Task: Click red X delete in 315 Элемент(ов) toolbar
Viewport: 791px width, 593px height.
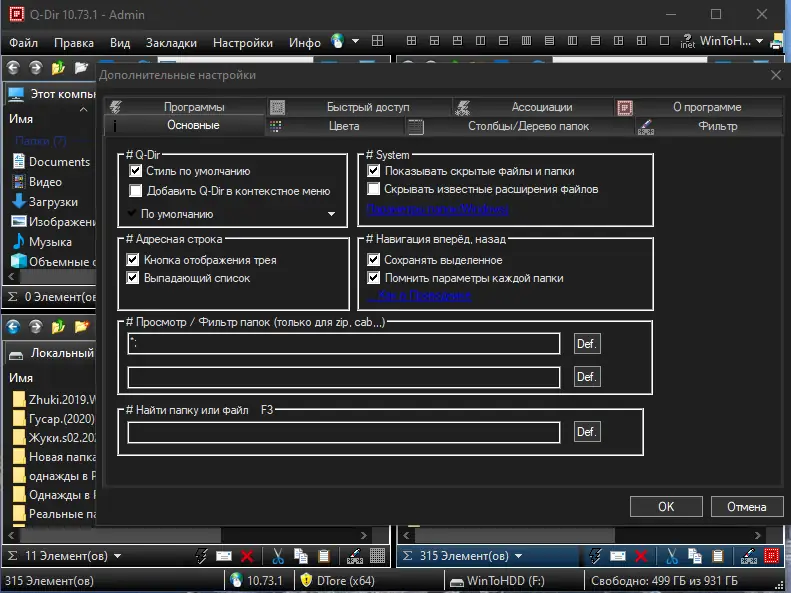Action: tap(641, 556)
